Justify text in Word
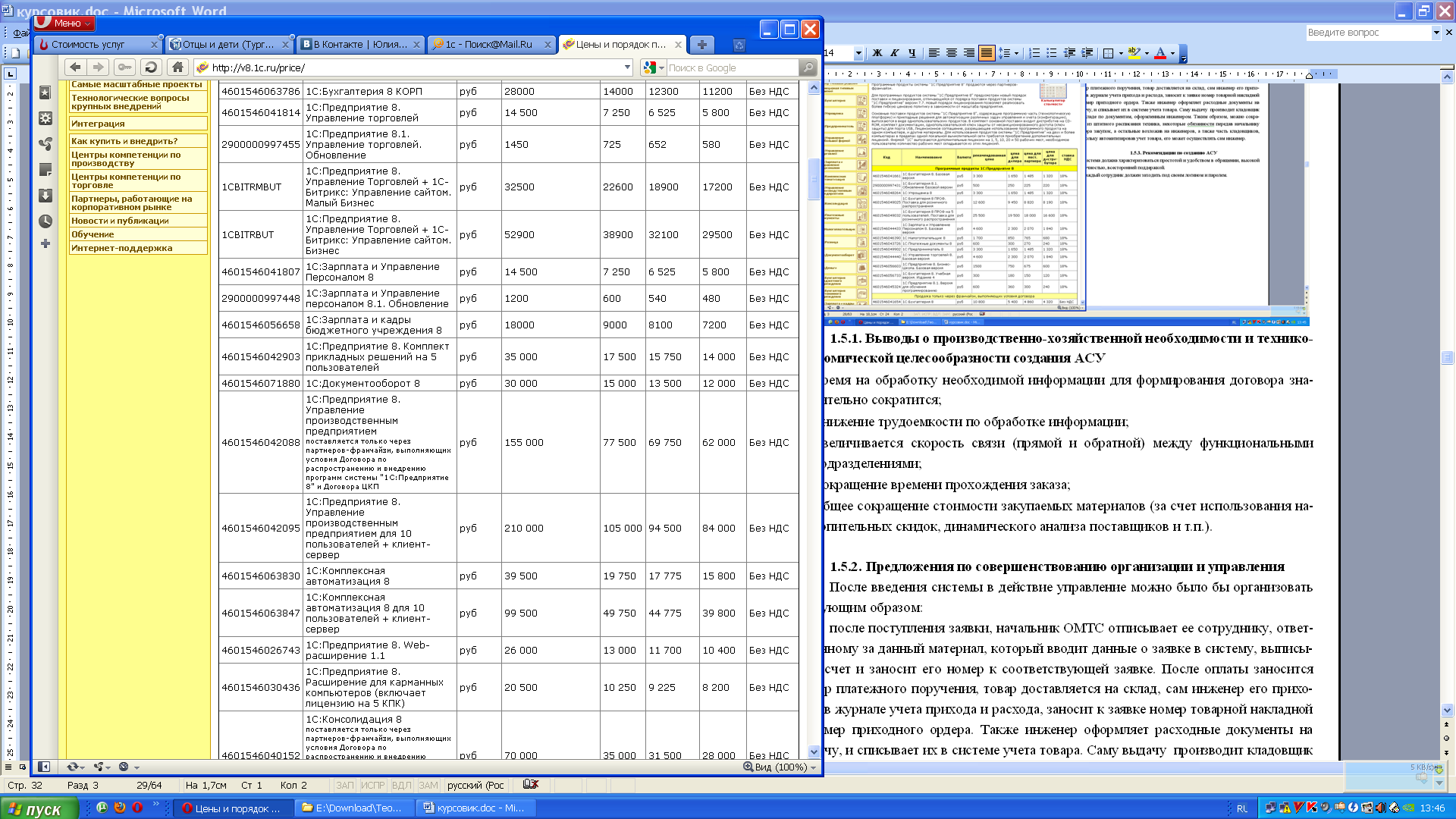Image resolution: width=1456 pixels, height=819 pixels. 987,53
